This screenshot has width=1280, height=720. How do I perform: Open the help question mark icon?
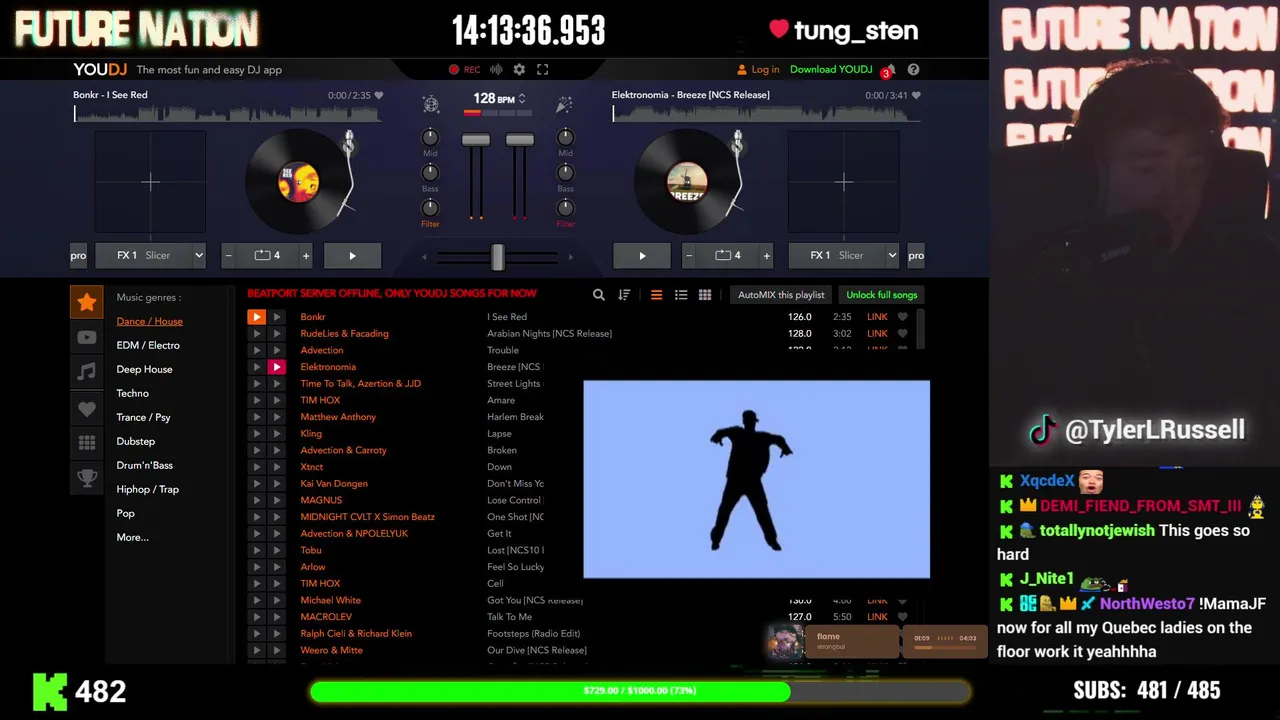[913, 70]
